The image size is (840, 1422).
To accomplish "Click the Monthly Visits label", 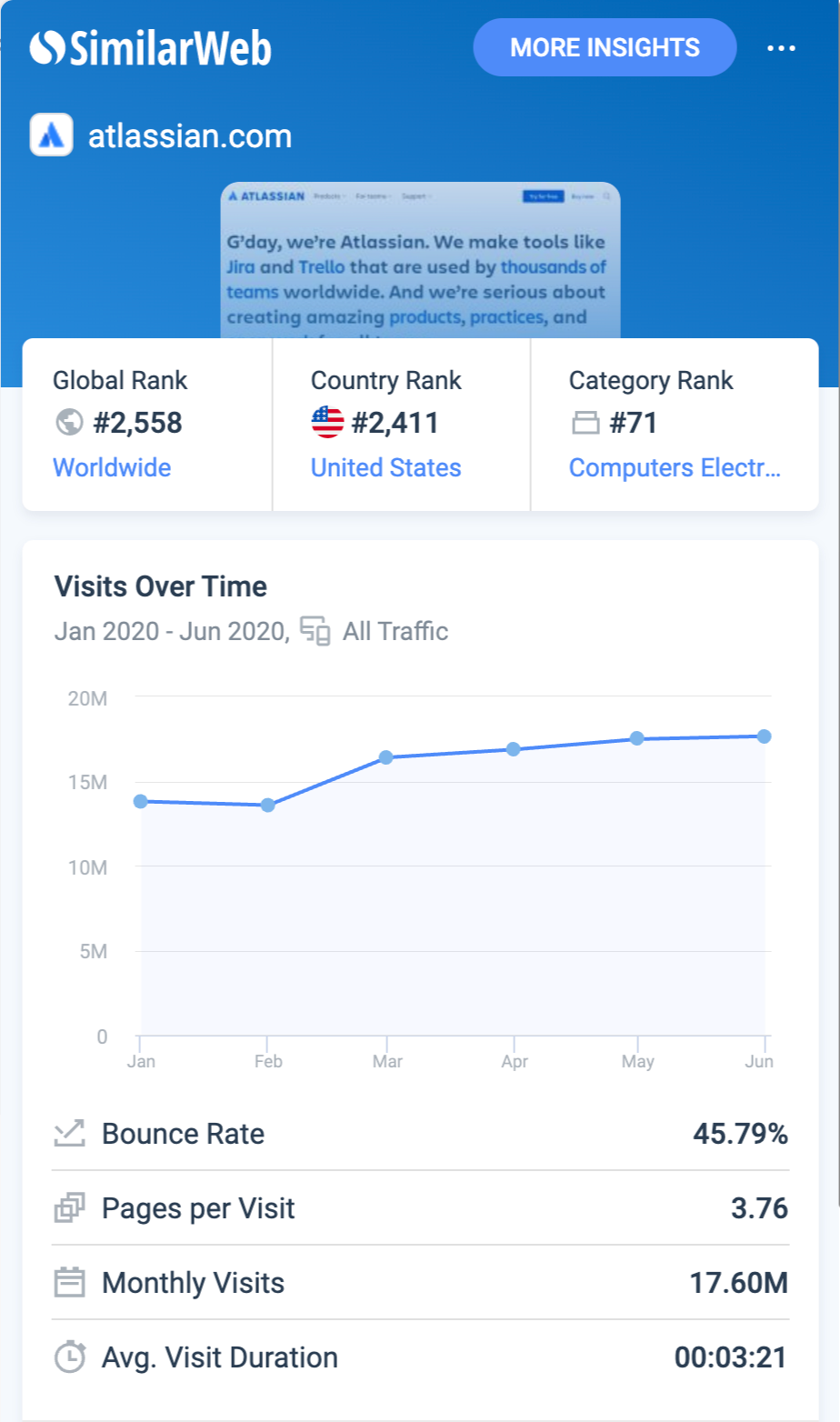I will pyautogui.click(x=193, y=1283).
